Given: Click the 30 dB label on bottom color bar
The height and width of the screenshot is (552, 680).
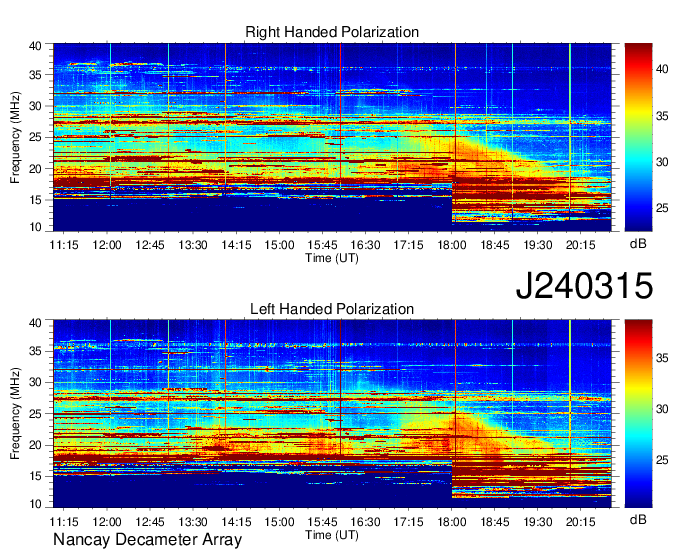Looking at the screenshot, I should 662,409.
